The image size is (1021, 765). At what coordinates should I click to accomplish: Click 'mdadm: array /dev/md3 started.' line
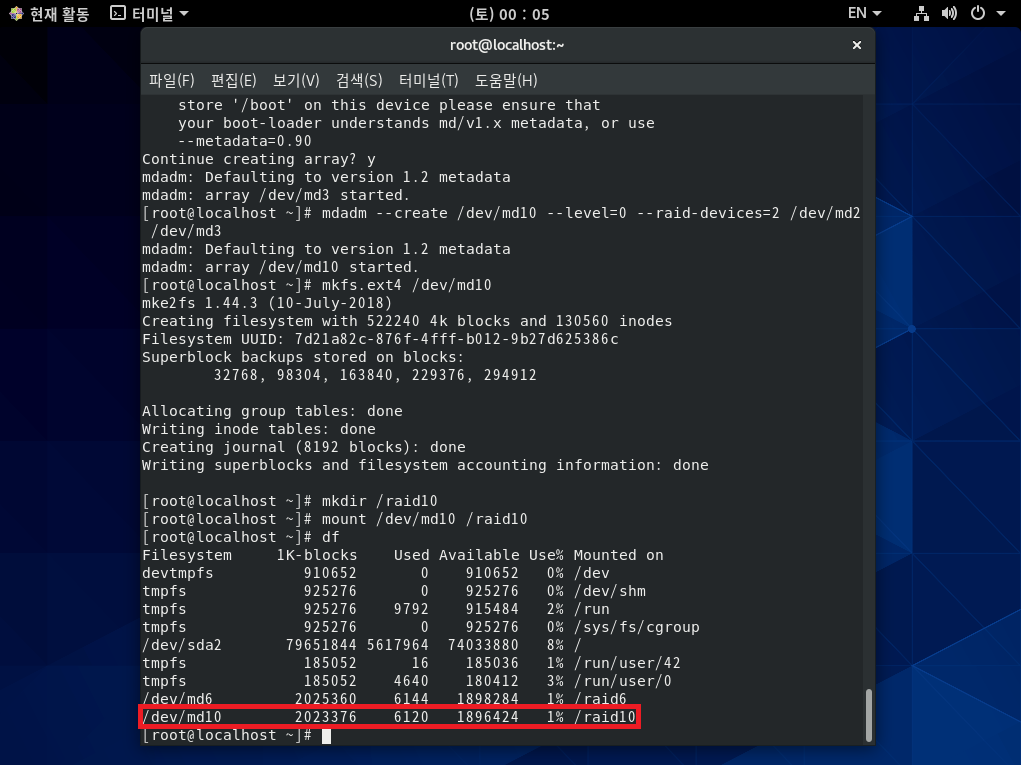click(x=276, y=195)
